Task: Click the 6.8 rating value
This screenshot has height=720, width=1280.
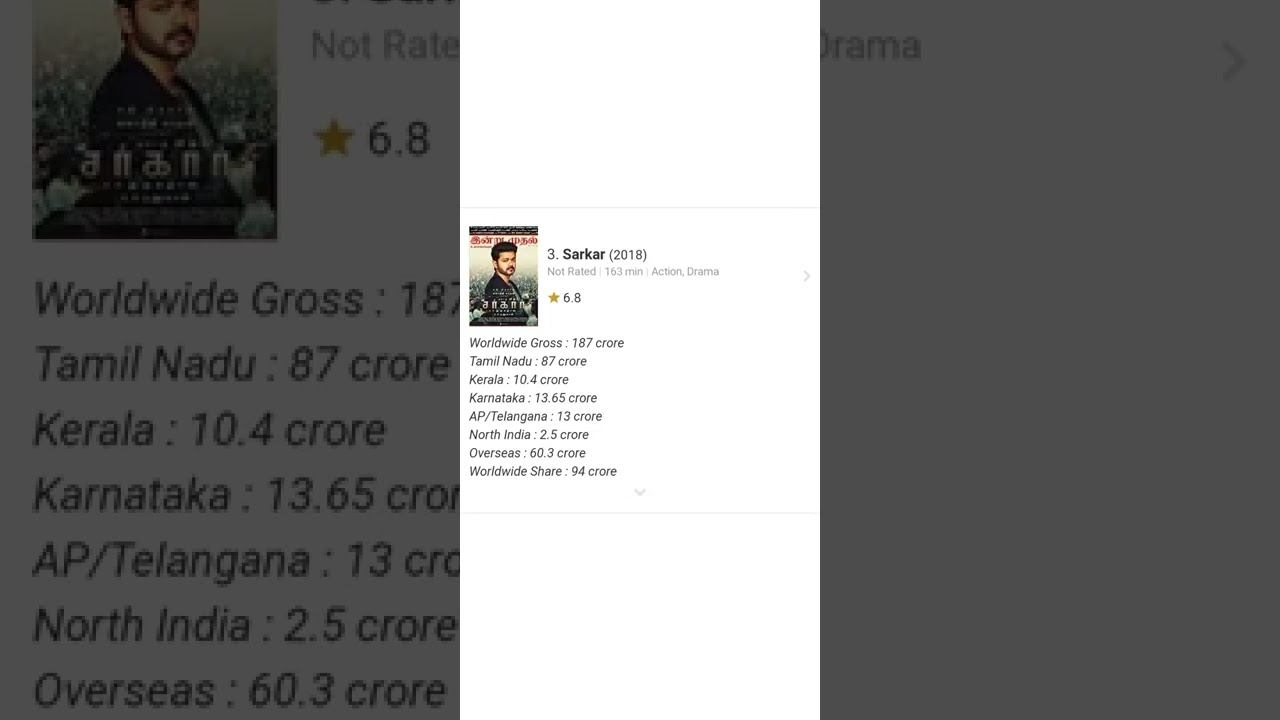Action: (572, 298)
